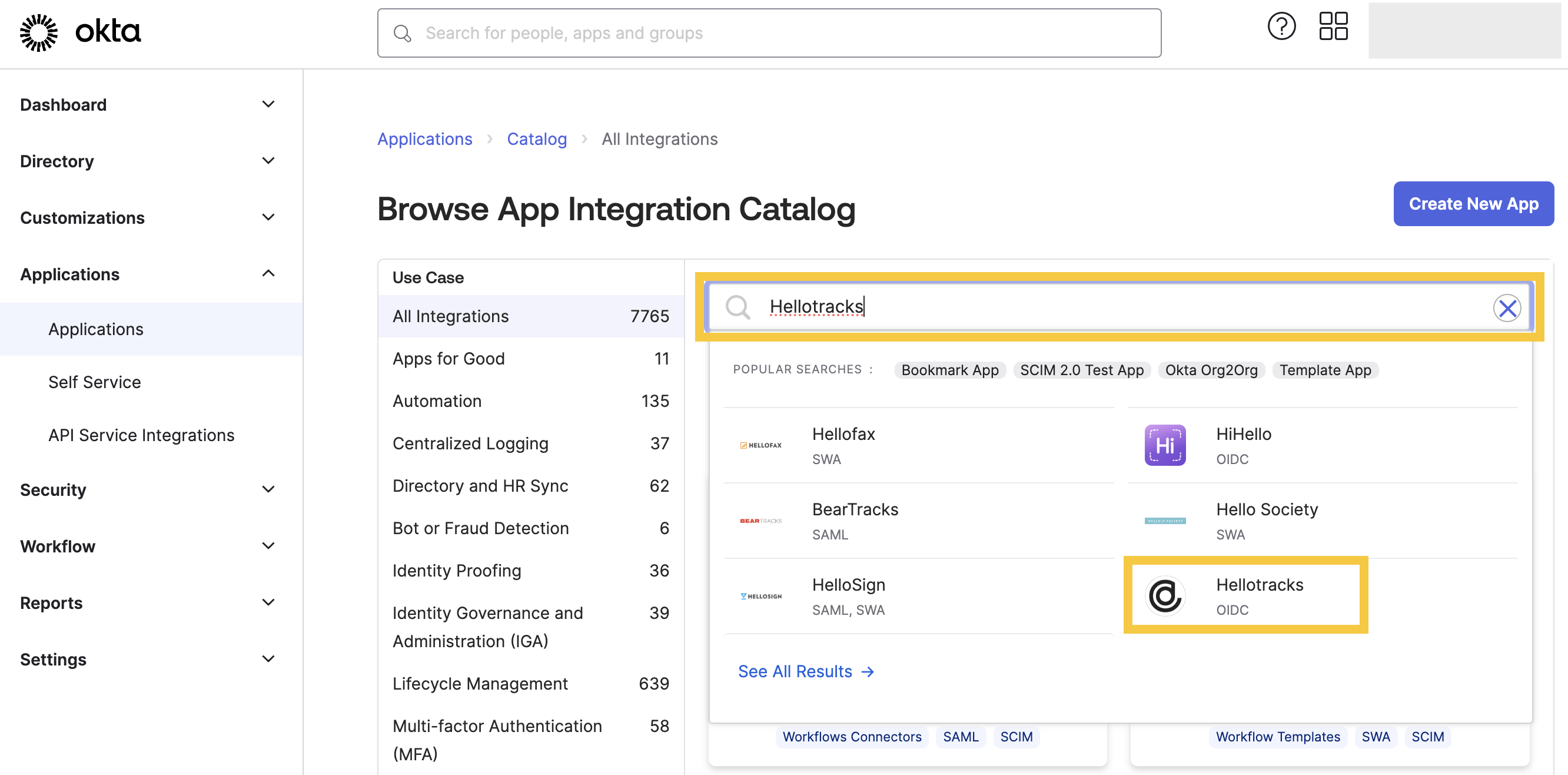Screen dimensions: 1568x775
Task: Click the Workflows Connectors tag
Action: (x=852, y=737)
